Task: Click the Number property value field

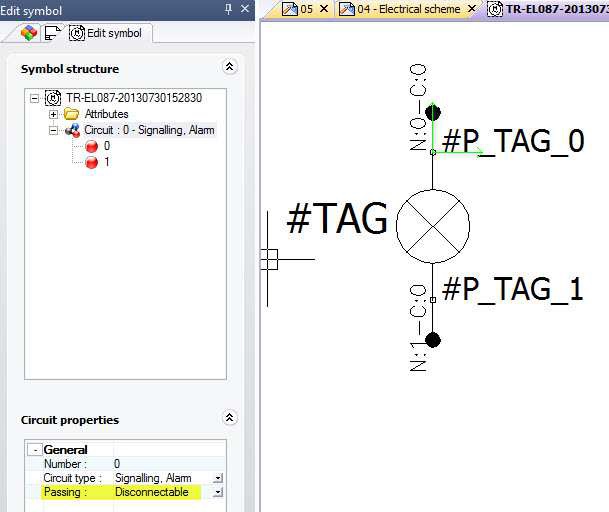Action: point(160,464)
